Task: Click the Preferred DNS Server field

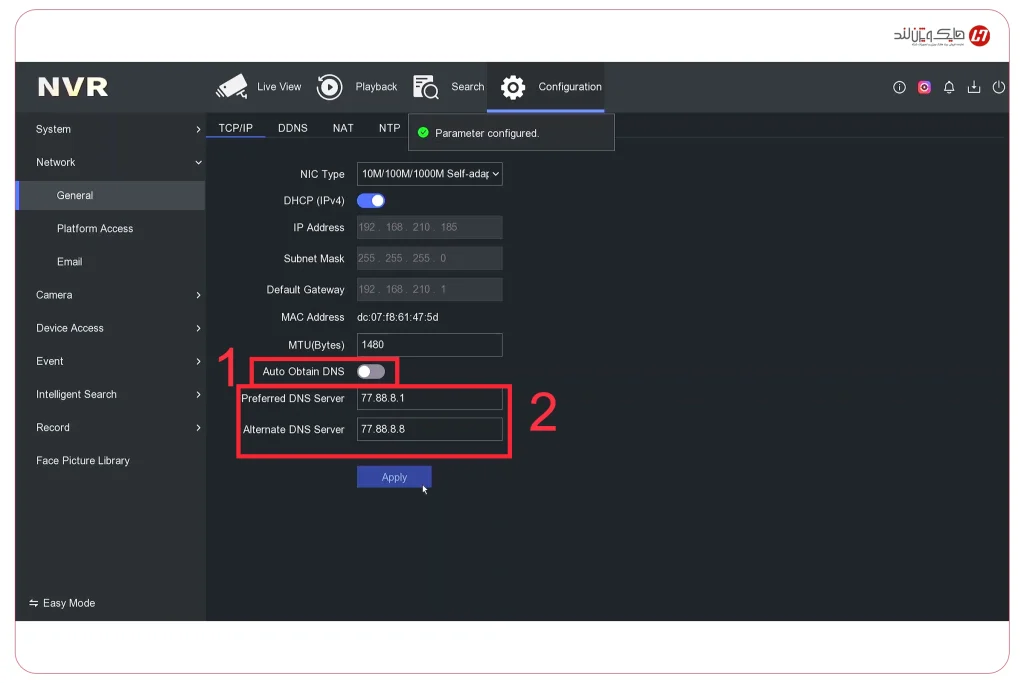Action: [x=429, y=398]
